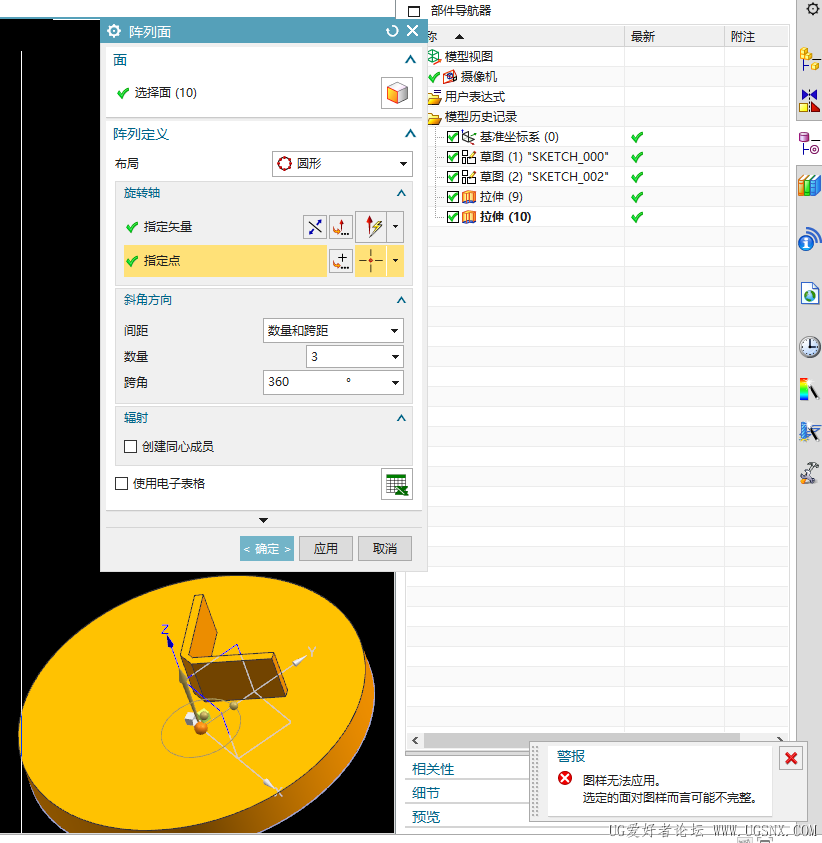Viewport: 822px width, 843px height.
Task: Open the Roles sidebar icon
Action: click(x=809, y=473)
